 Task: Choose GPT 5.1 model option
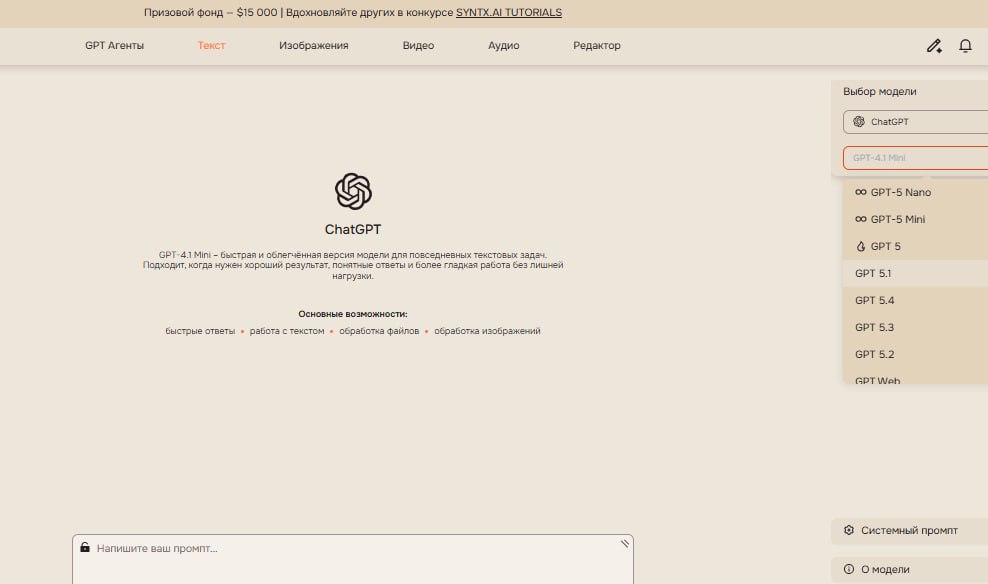[x=916, y=273]
